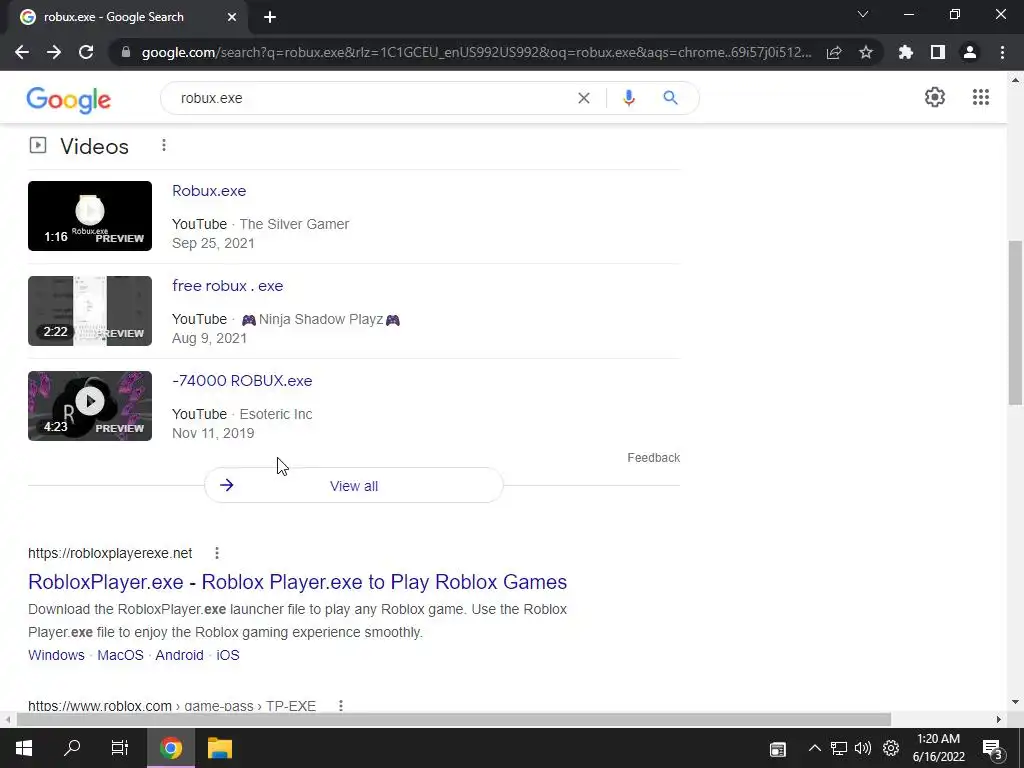Open Chrome three-dot menu
This screenshot has width=1024, height=768.
point(1002,52)
